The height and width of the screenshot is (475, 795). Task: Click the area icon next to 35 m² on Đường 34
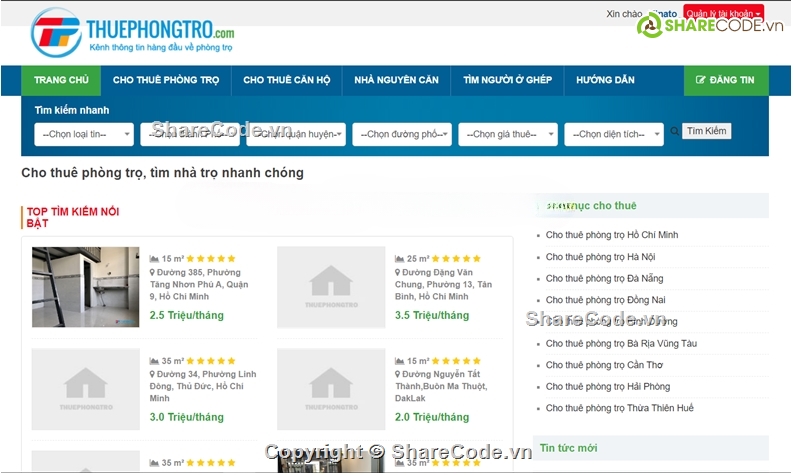pos(154,361)
